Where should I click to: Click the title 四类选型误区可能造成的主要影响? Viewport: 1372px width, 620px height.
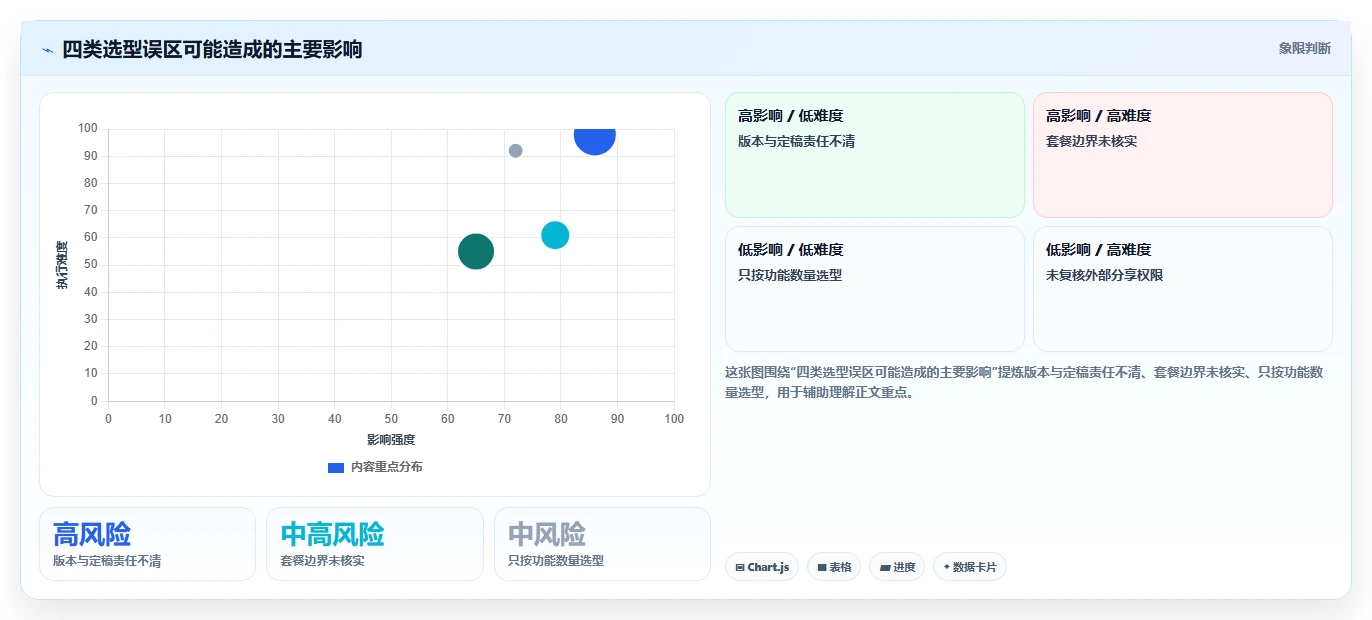(212, 49)
